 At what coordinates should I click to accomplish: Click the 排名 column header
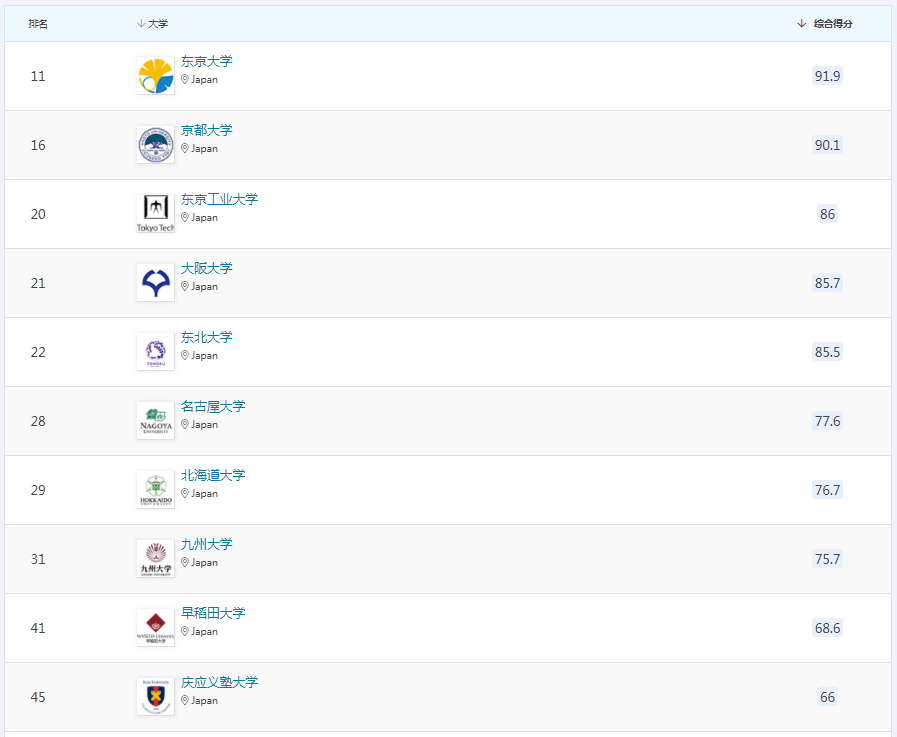click(38, 22)
